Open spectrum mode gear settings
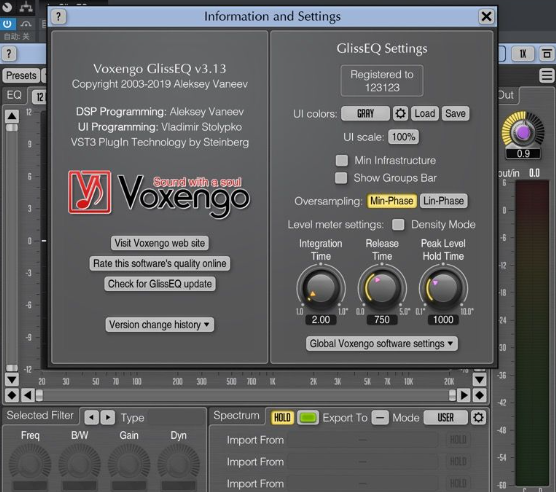The image size is (556, 492). 478,418
